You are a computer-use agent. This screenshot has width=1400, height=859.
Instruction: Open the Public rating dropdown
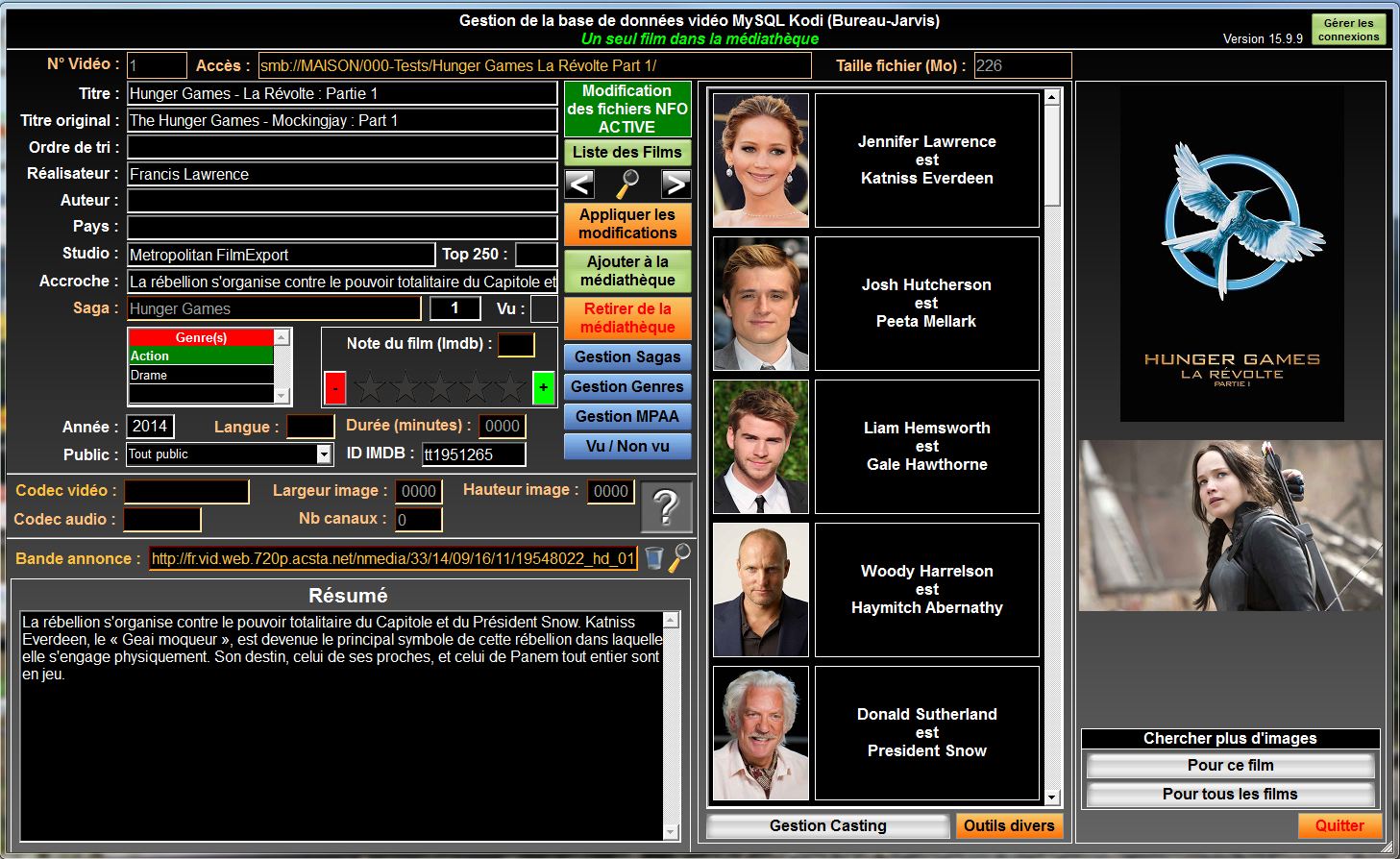[324, 454]
